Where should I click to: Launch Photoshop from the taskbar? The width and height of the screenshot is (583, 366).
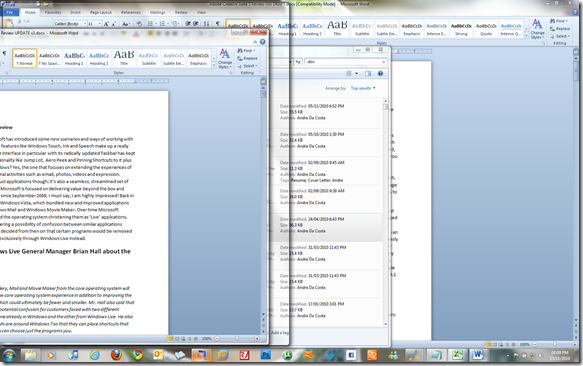point(265,355)
